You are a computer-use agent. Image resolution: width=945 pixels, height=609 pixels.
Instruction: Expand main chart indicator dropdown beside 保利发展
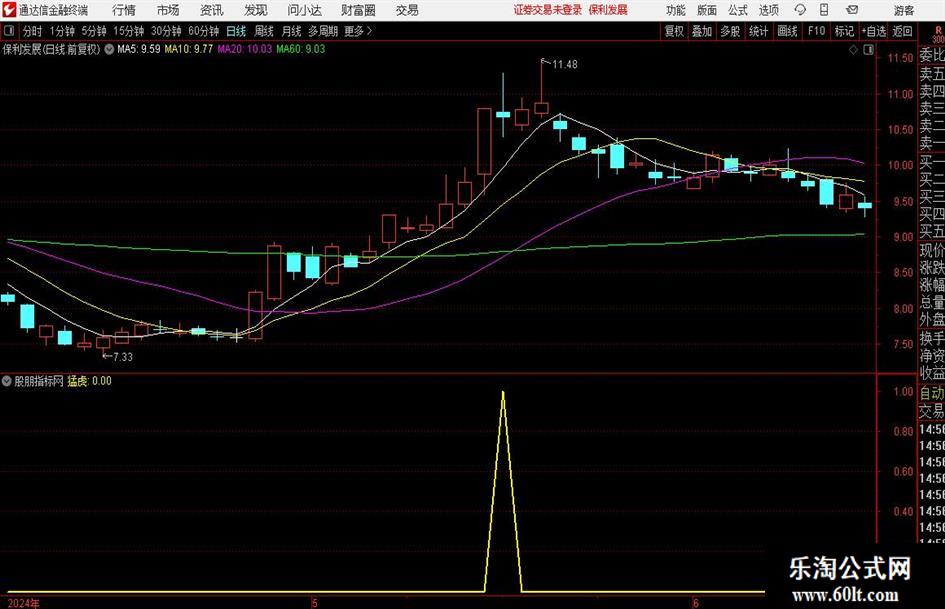(x=109, y=49)
